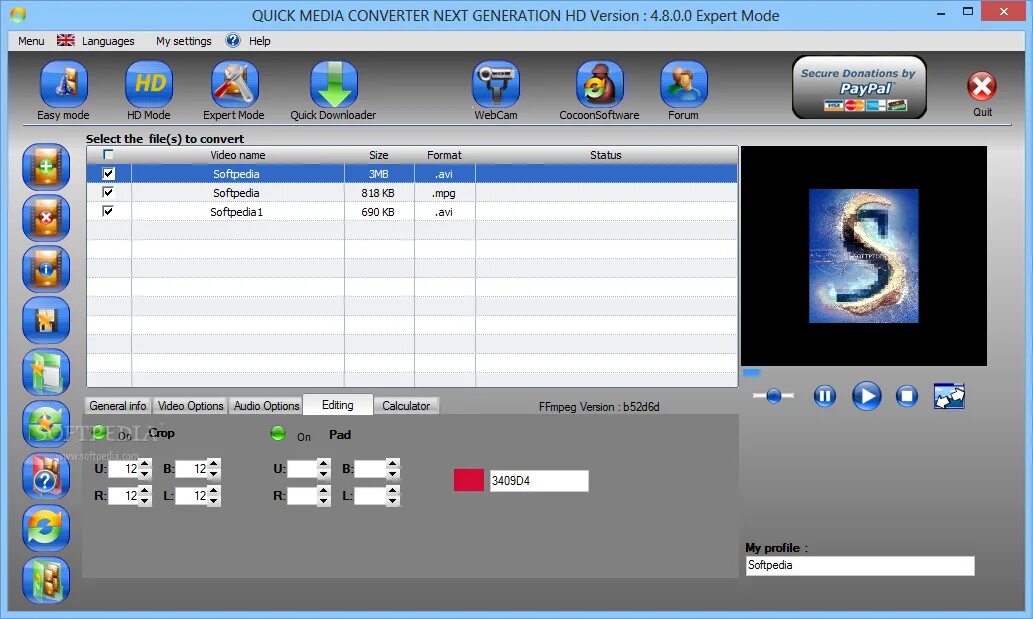Viewport: 1033px width, 619px height.
Task: Toggle the select-all header checkbox
Action: [108, 155]
